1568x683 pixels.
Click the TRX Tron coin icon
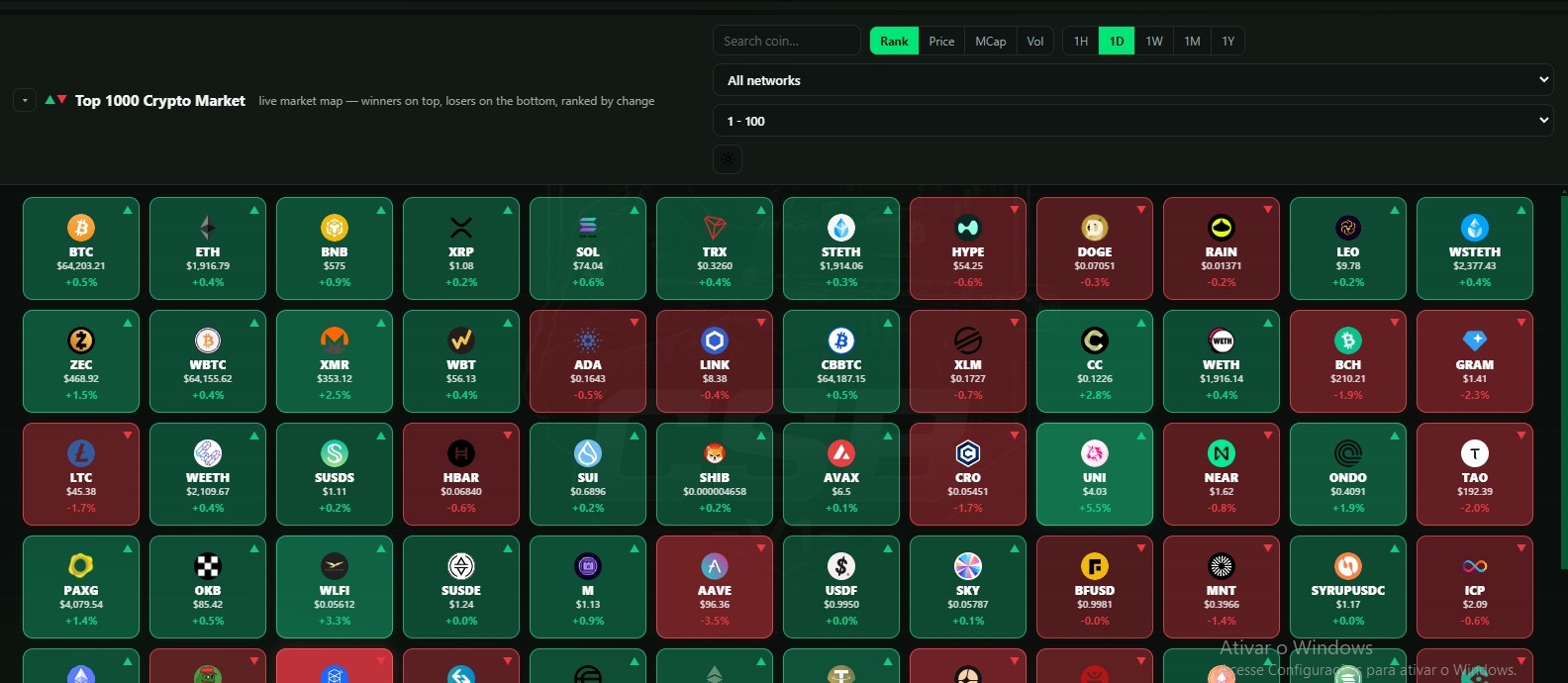coord(715,228)
